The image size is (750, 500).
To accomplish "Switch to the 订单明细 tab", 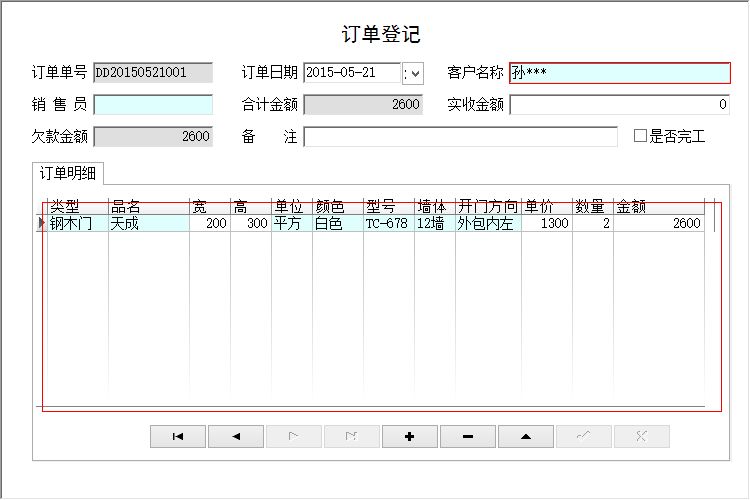I will click(68, 173).
